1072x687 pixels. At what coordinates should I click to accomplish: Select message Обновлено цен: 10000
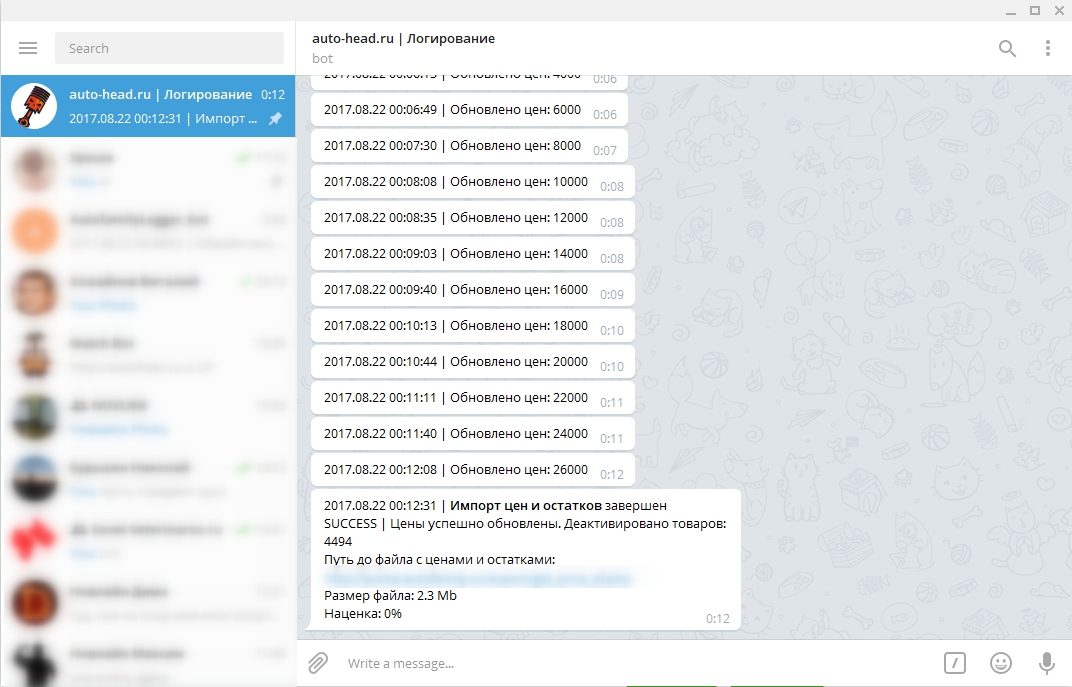coord(472,182)
